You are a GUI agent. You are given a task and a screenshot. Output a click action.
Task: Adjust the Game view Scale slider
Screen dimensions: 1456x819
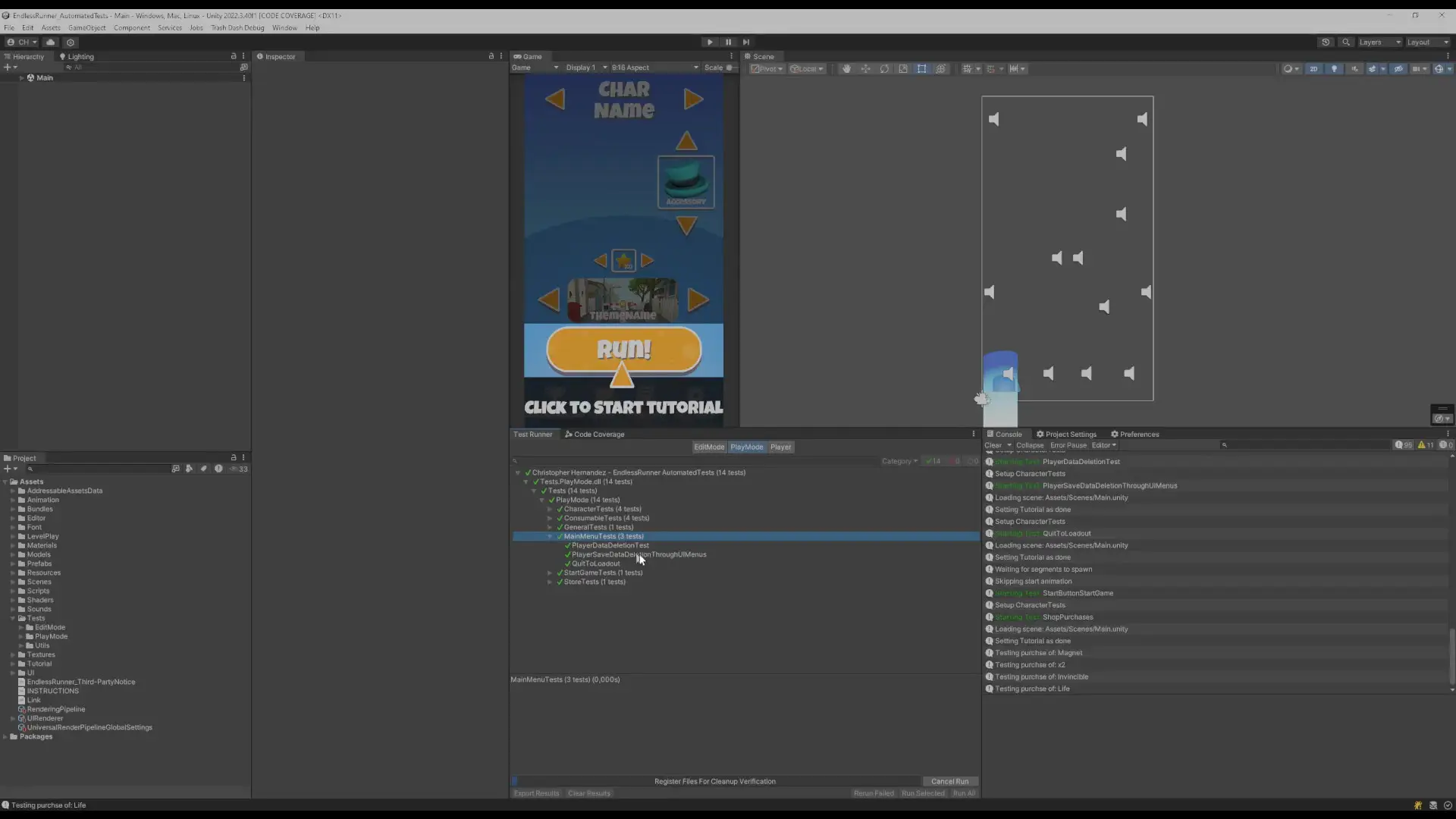(x=729, y=68)
